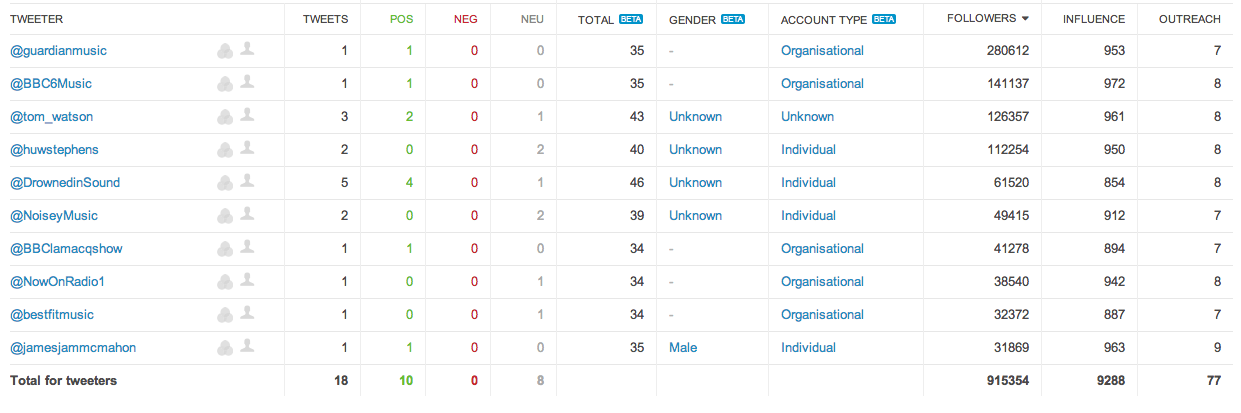Screen dimensions: 1241x413
Task: Click the BETA badge next to TOTAL
Action: click(x=631, y=19)
